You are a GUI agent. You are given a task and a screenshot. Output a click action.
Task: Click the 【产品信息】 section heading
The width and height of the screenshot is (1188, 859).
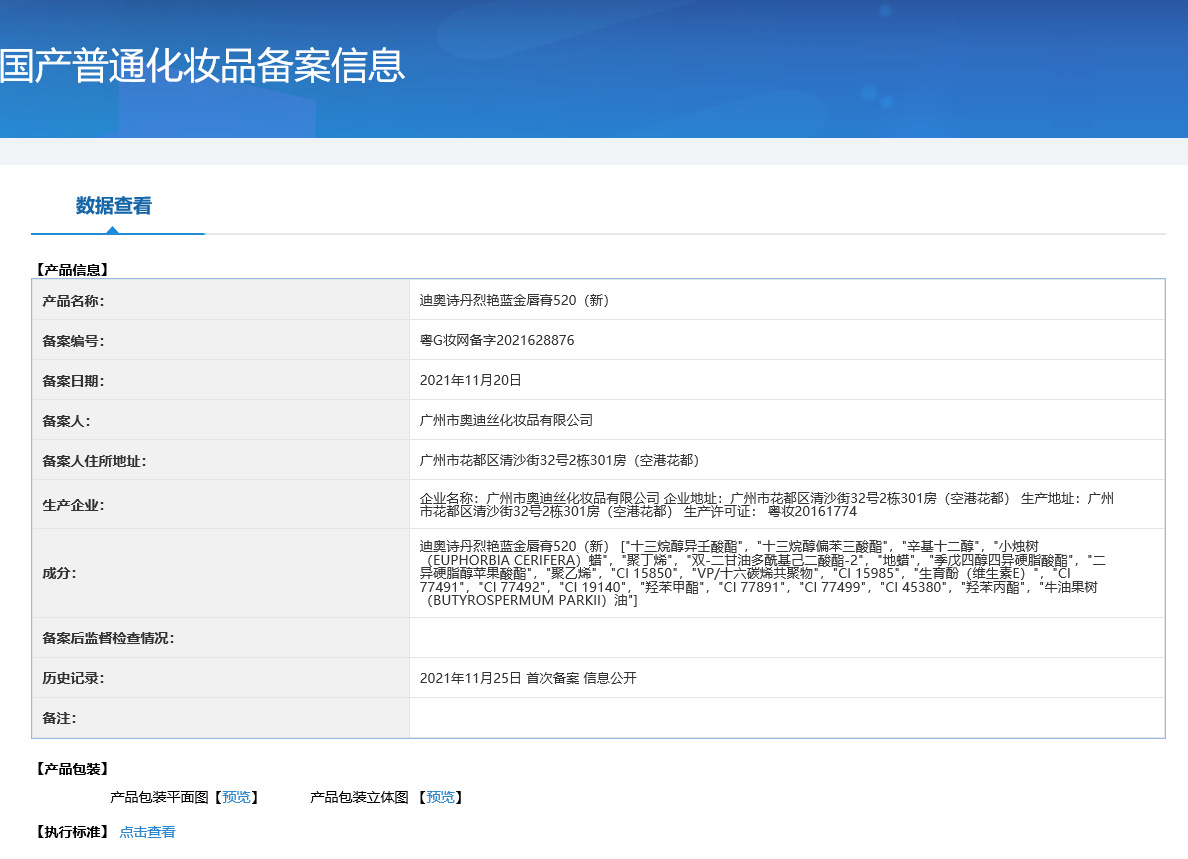(x=73, y=270)
